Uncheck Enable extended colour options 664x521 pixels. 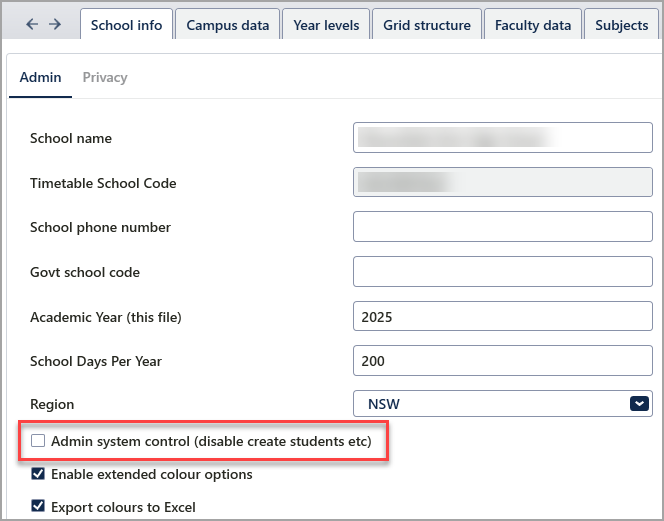pos(39,474)
